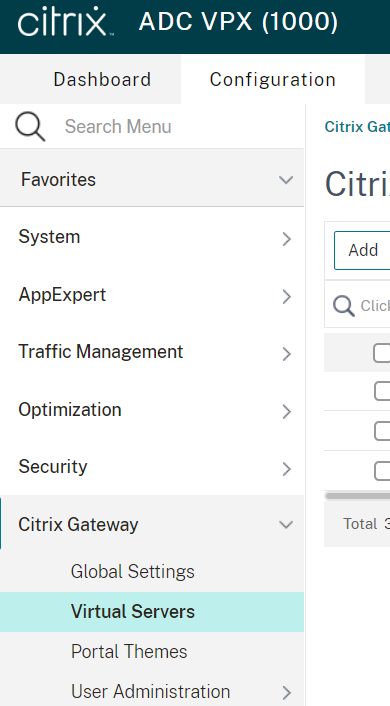Click the Search Menu magnifier icon

point(30,127)
